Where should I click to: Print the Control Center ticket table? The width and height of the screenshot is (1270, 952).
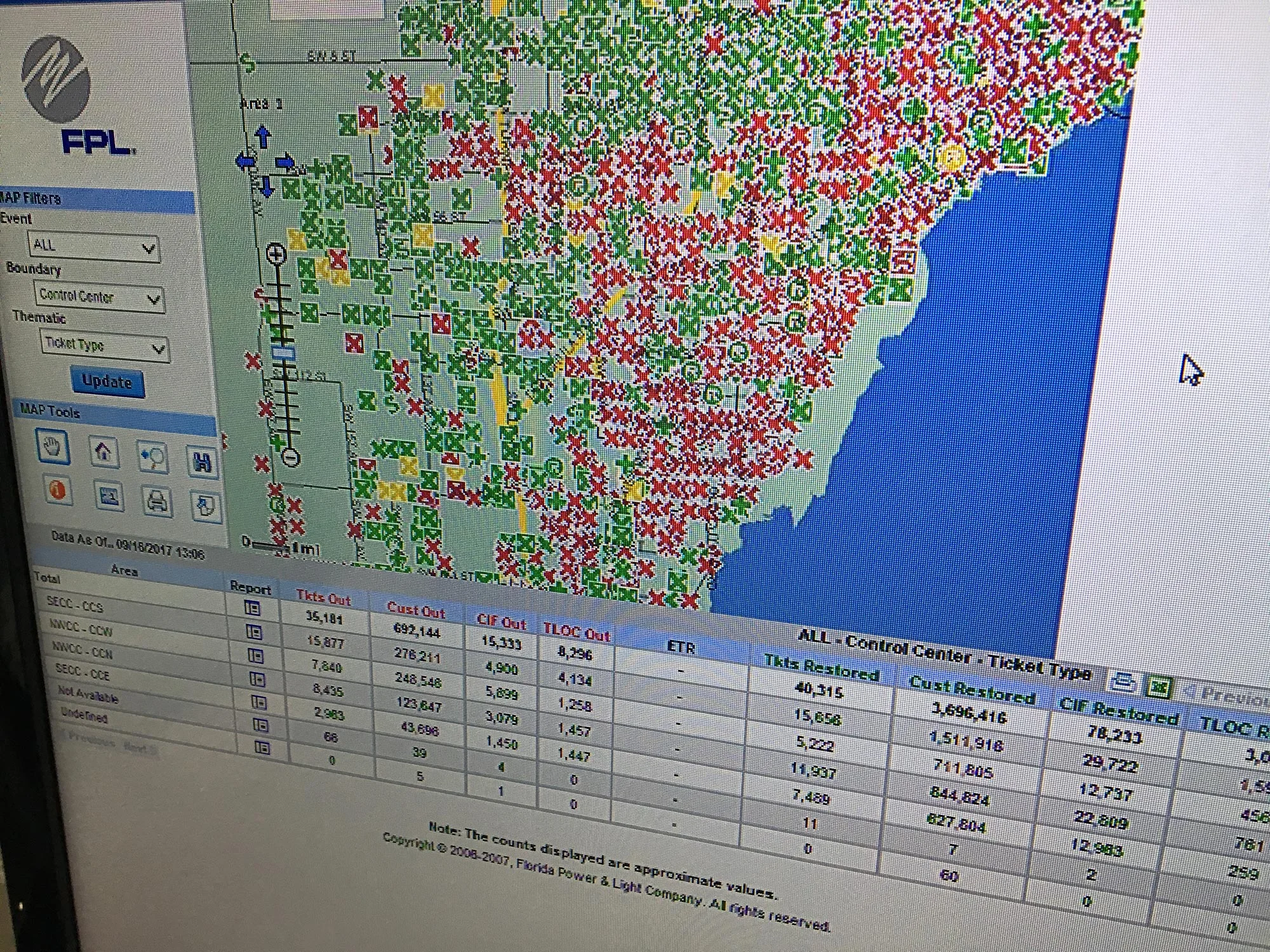1123,682
